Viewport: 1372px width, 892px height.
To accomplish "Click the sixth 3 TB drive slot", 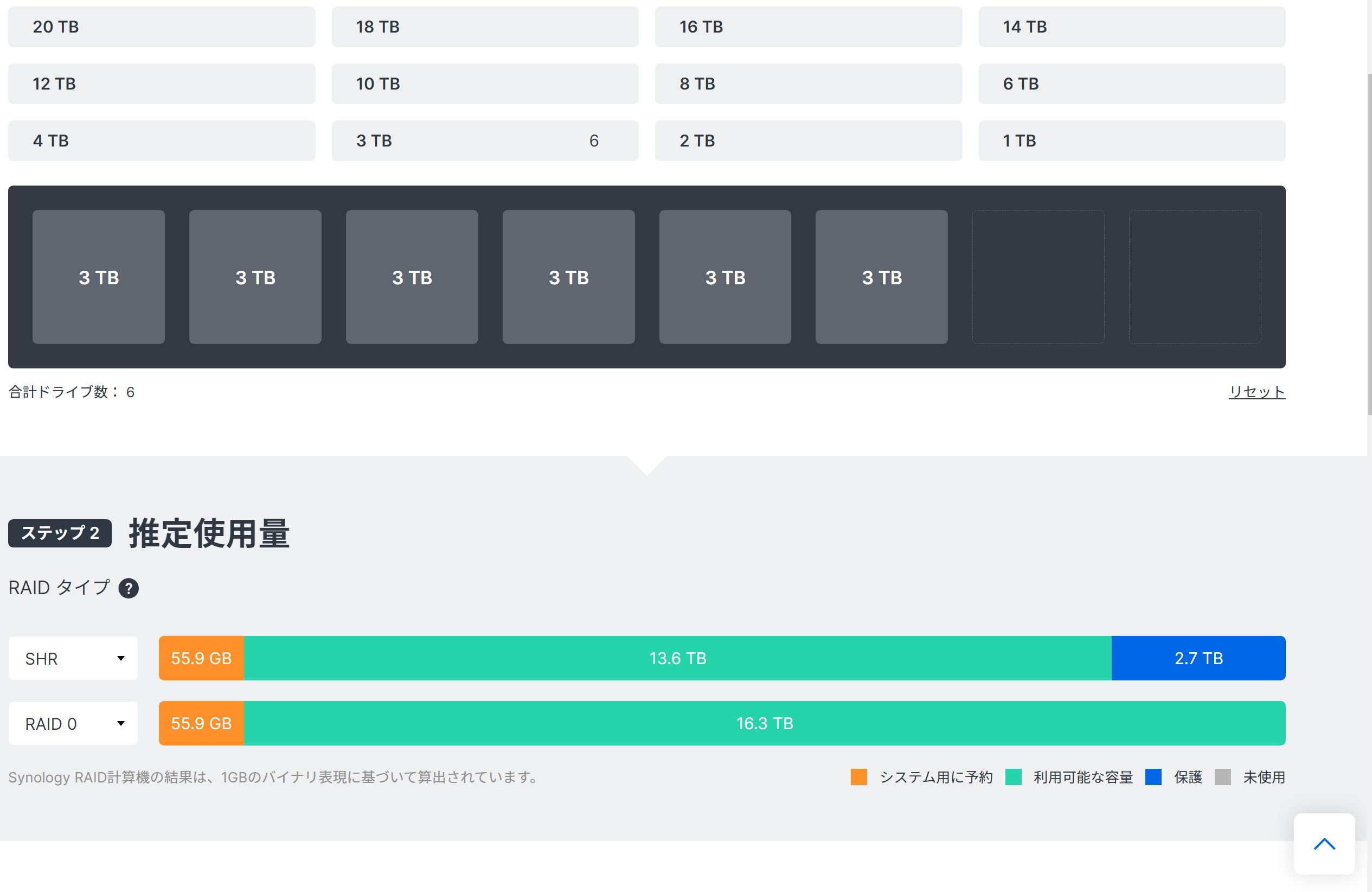I will [x=881, y=277].
